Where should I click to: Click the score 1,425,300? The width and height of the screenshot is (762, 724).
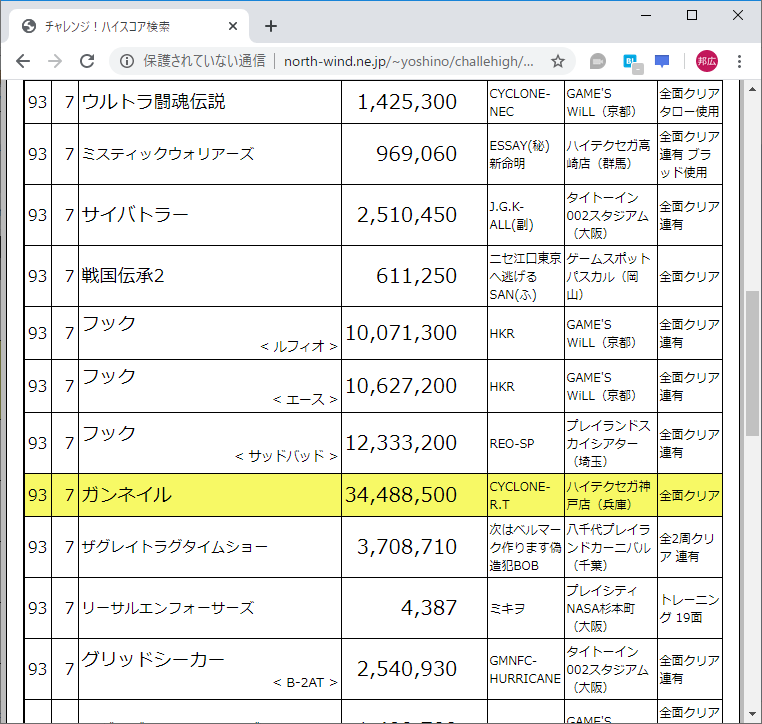click(407, 102)
